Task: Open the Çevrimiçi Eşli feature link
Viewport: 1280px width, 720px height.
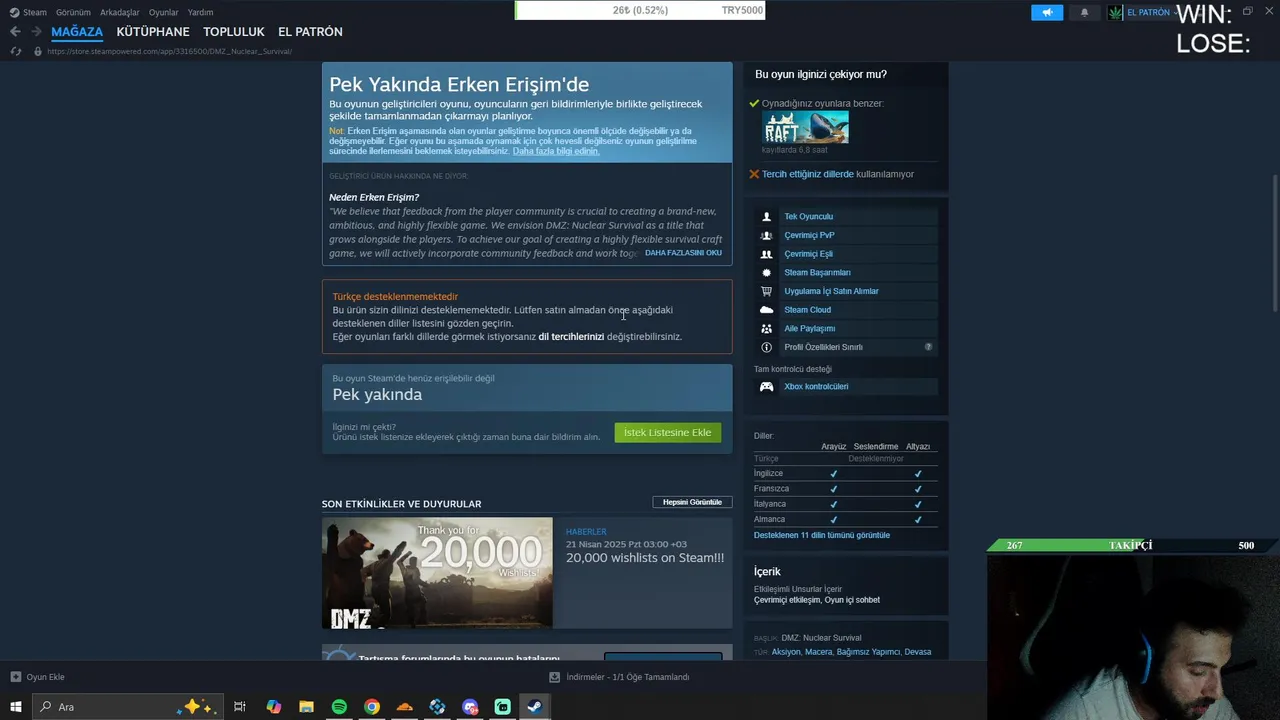Action: (x=808, y=254)
